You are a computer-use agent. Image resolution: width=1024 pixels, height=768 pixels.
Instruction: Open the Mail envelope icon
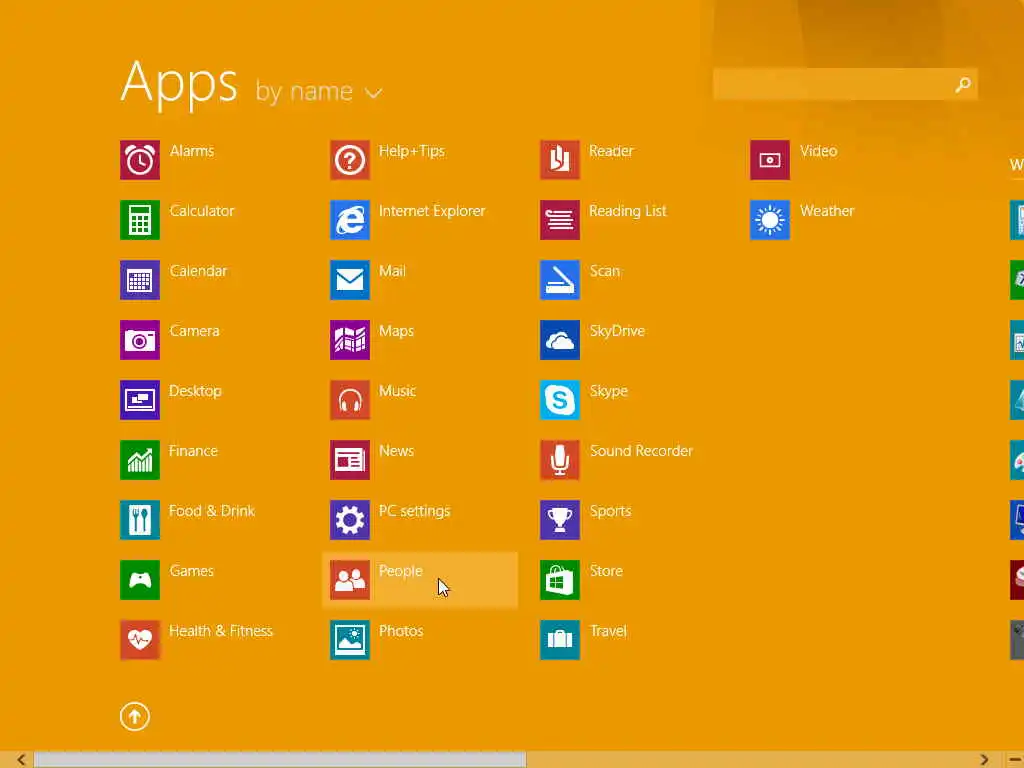tap(350, 280)
